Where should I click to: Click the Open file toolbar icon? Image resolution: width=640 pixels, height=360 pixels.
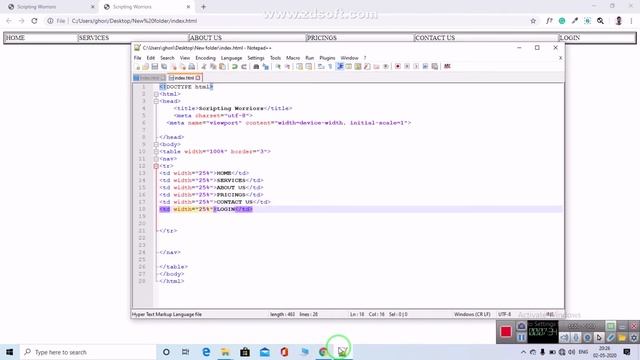pyautogui.click(x=146, y=67)
